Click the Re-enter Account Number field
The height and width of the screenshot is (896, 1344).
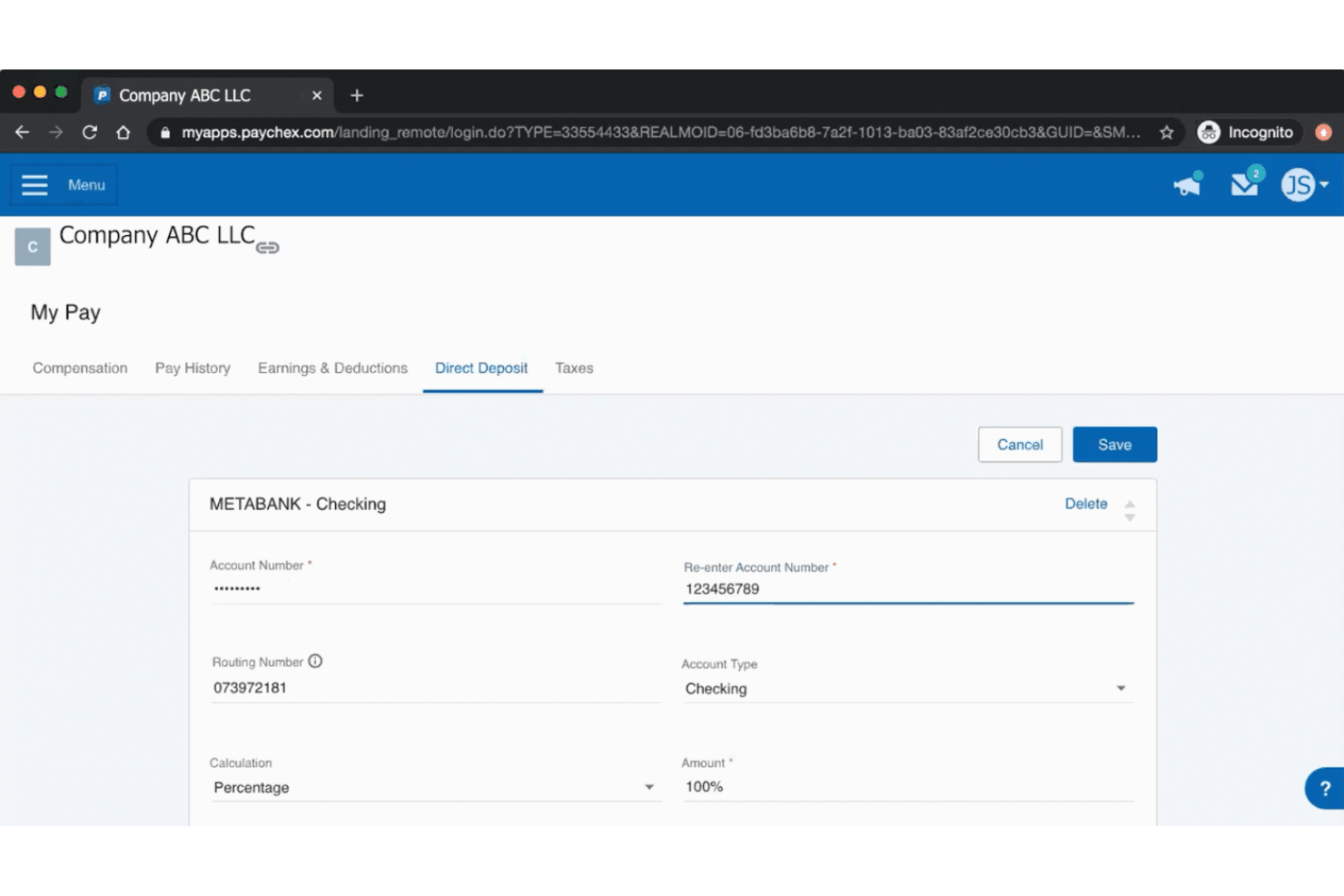pos(908,589)
